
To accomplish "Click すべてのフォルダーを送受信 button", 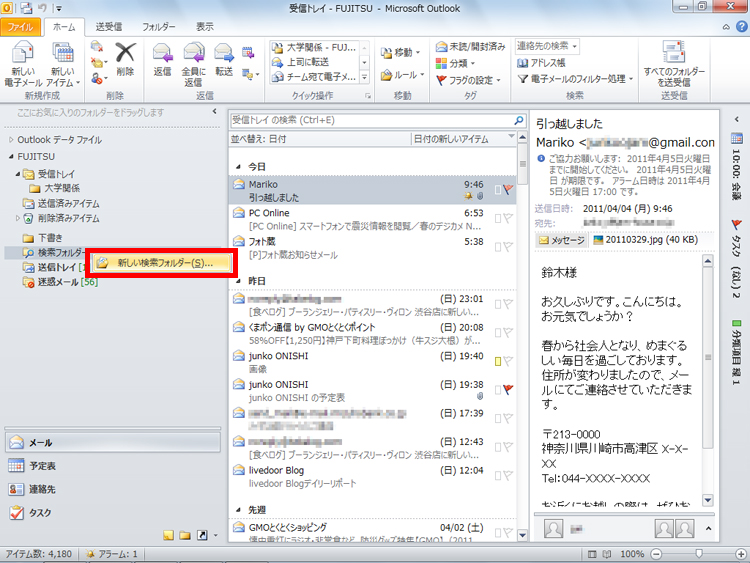I will (x=674, y=65).
